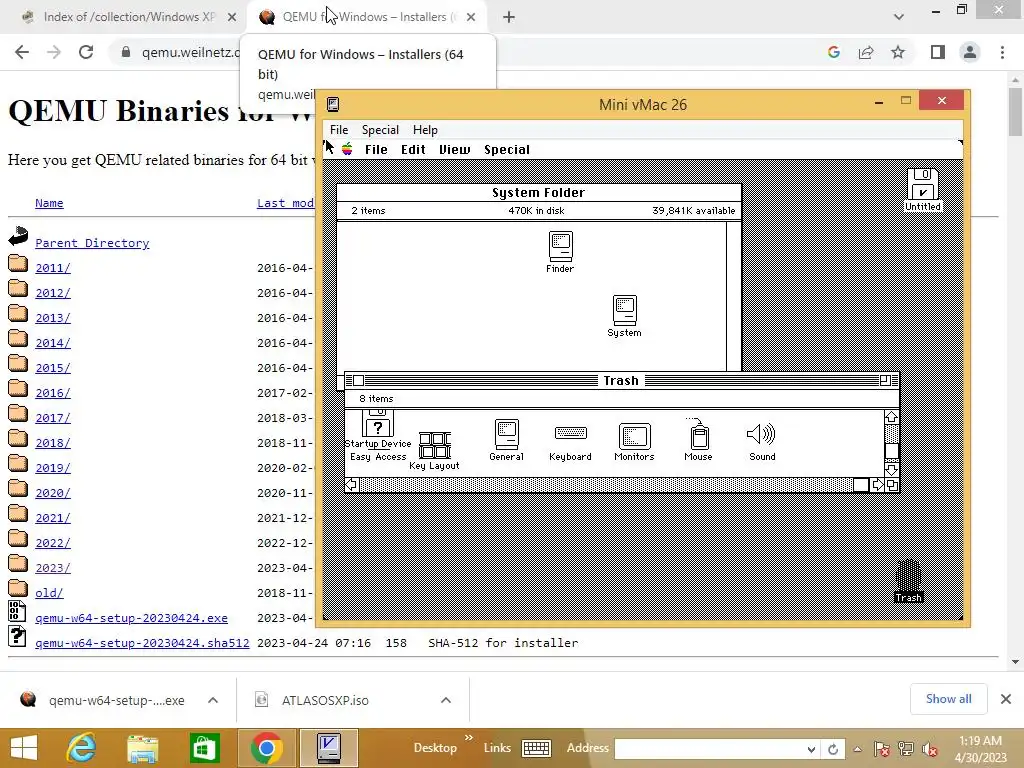Image resolution: width=1024 pixels, height=768 pixels.
Task: Open the ATLASOSXP.iso download item
Action: coord(325,700)
